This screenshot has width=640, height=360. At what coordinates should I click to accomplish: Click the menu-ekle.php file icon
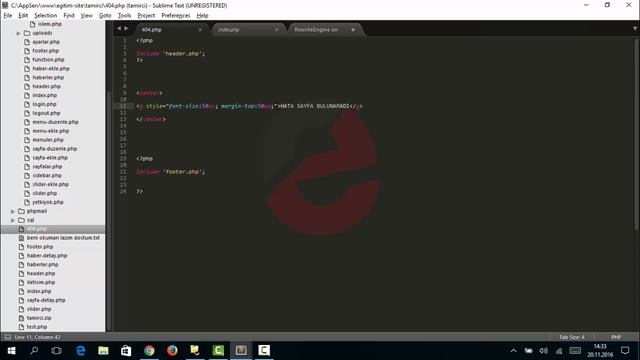click(27, 131)
